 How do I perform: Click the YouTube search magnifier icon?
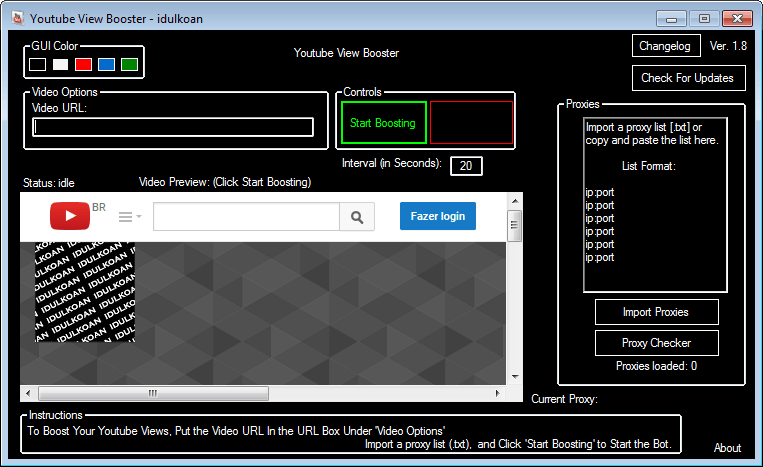(x=357, y=217)
